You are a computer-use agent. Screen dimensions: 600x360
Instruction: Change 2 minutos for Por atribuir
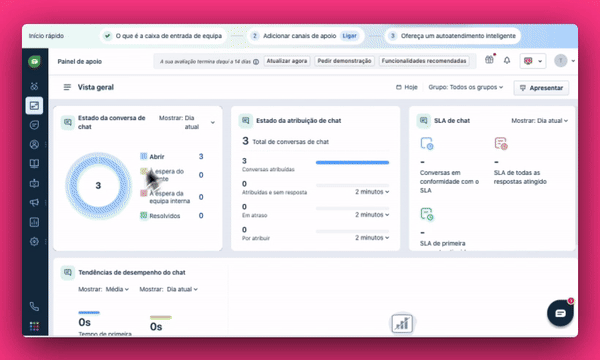[x=372, y=238]
